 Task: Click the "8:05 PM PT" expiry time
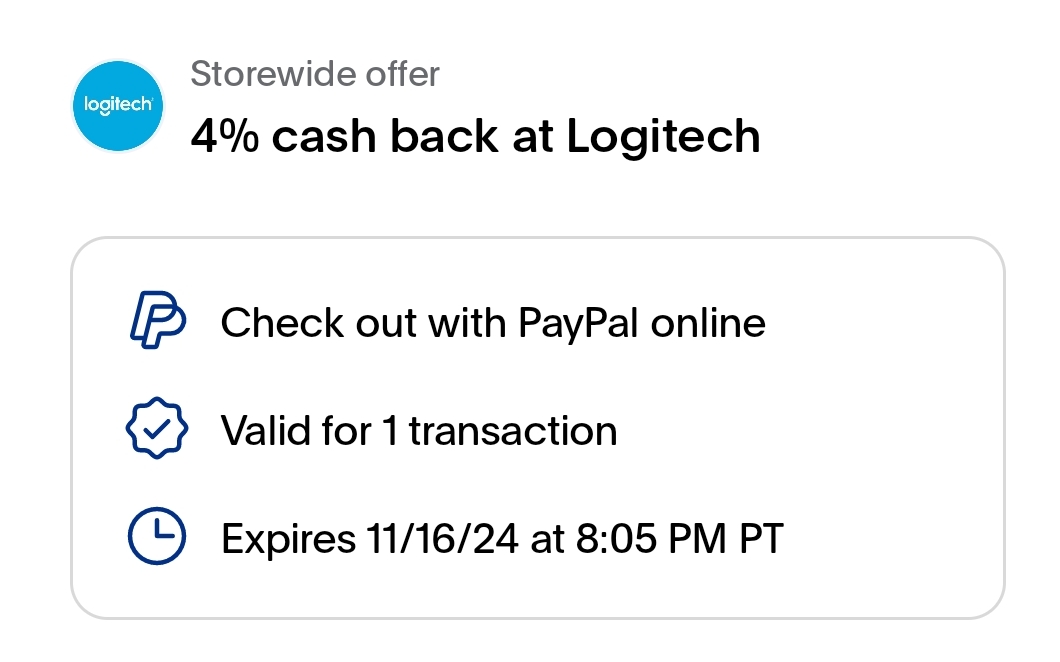(681, 539)
